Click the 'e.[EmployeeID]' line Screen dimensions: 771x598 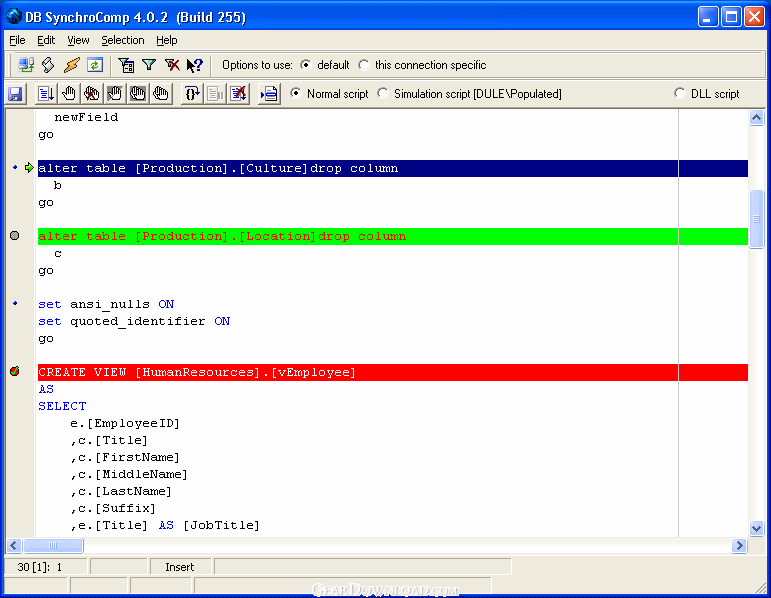(x=125, y=423)
